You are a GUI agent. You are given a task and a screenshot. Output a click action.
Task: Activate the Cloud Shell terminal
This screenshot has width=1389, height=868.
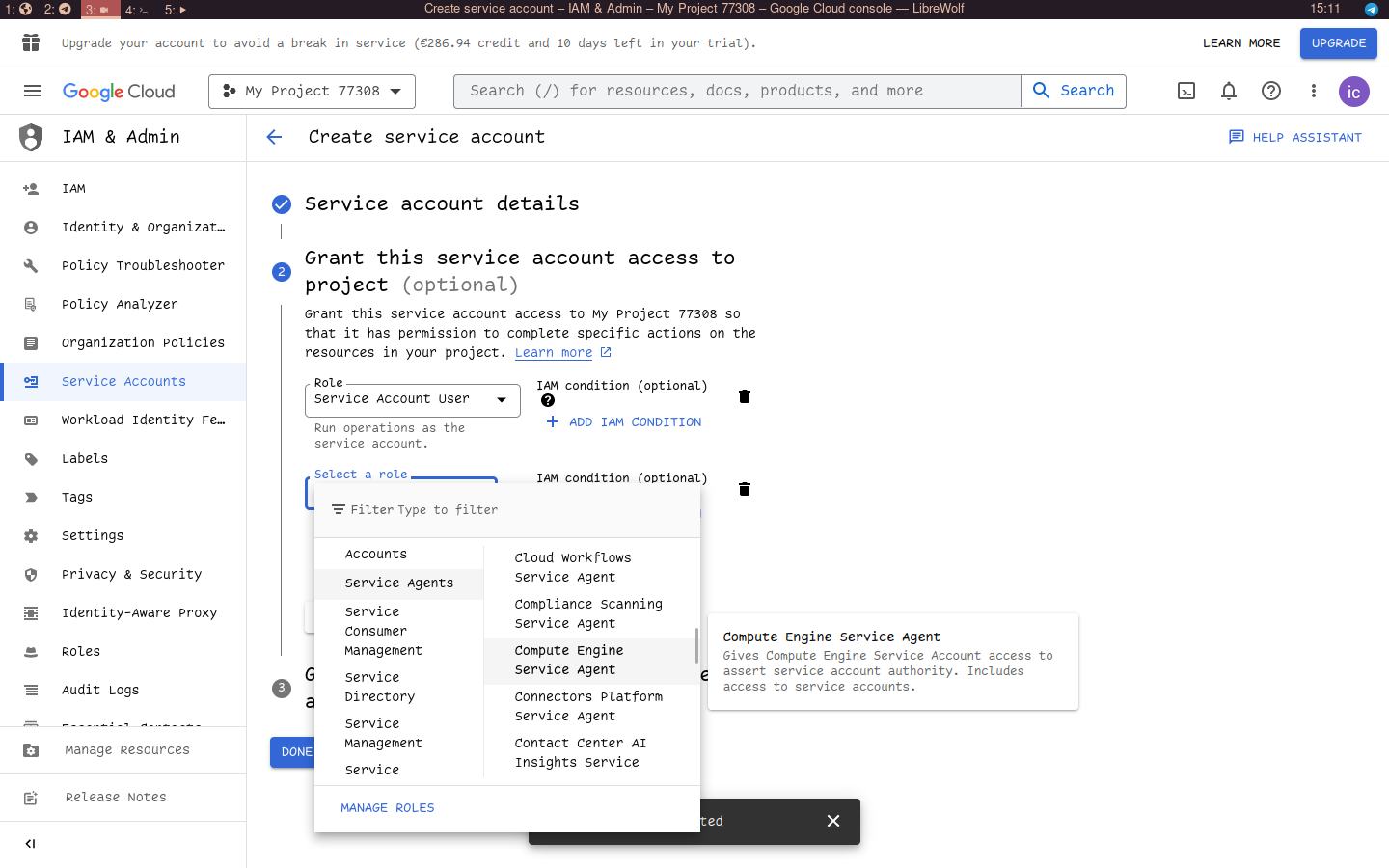(x=1185, y=91)
